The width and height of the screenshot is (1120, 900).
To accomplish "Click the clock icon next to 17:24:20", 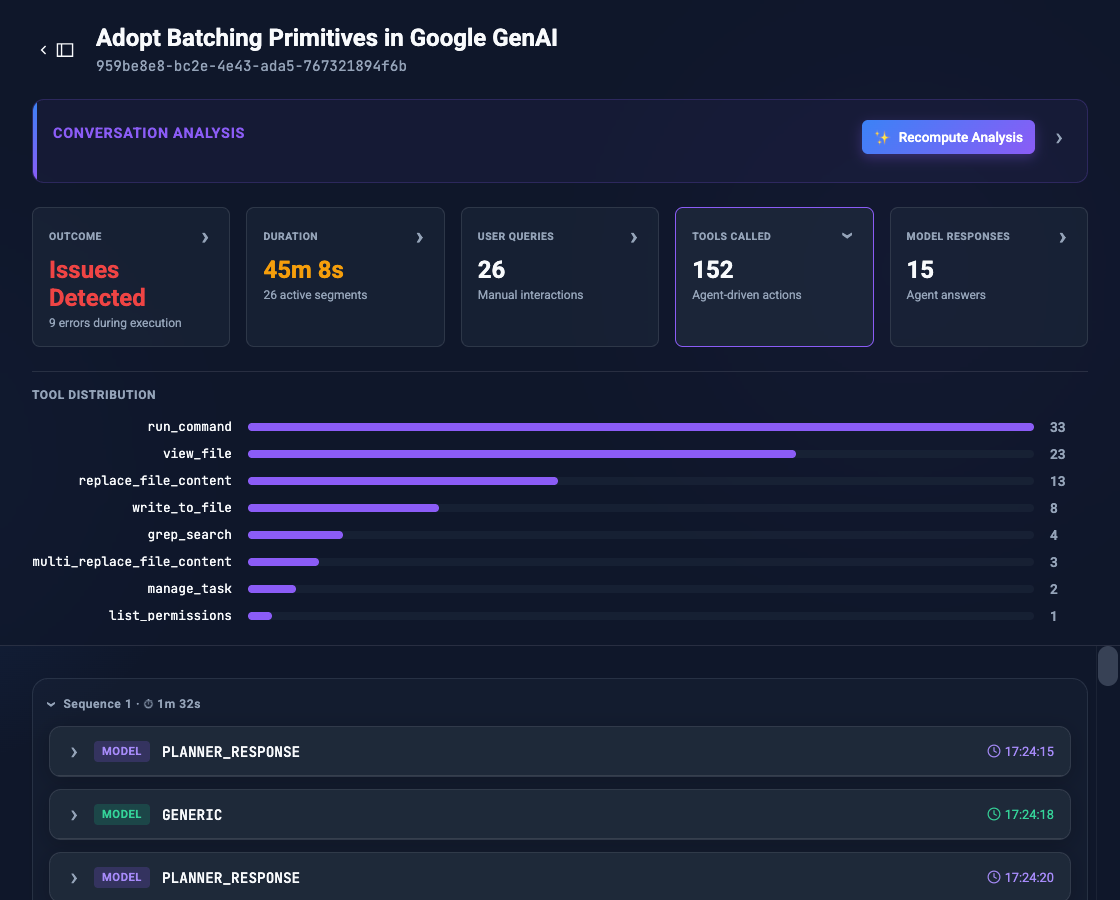I will 994,877.
